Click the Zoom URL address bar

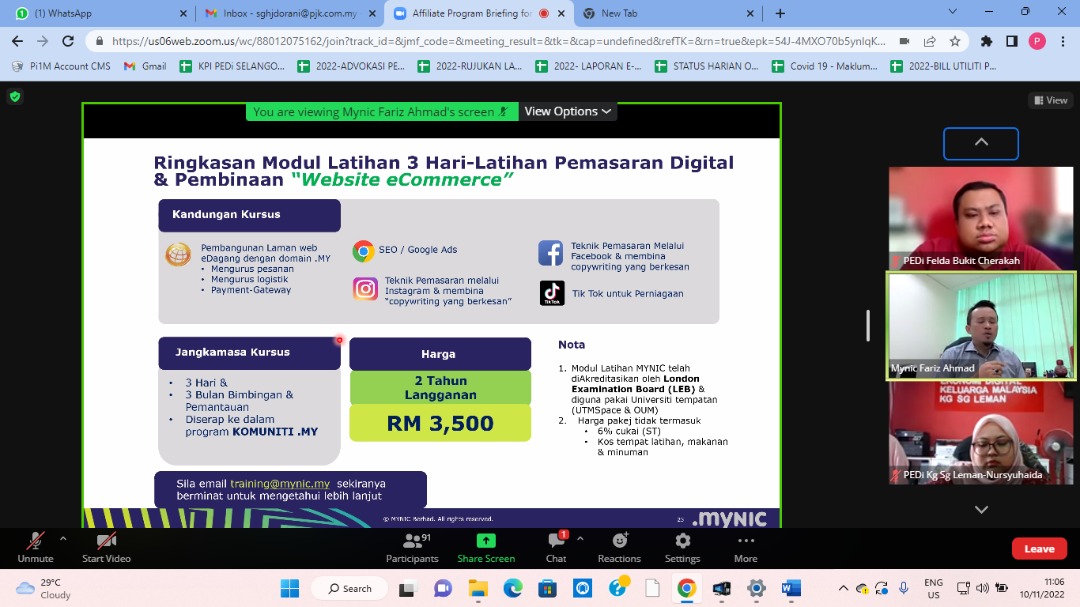click(x=499, y=41)
